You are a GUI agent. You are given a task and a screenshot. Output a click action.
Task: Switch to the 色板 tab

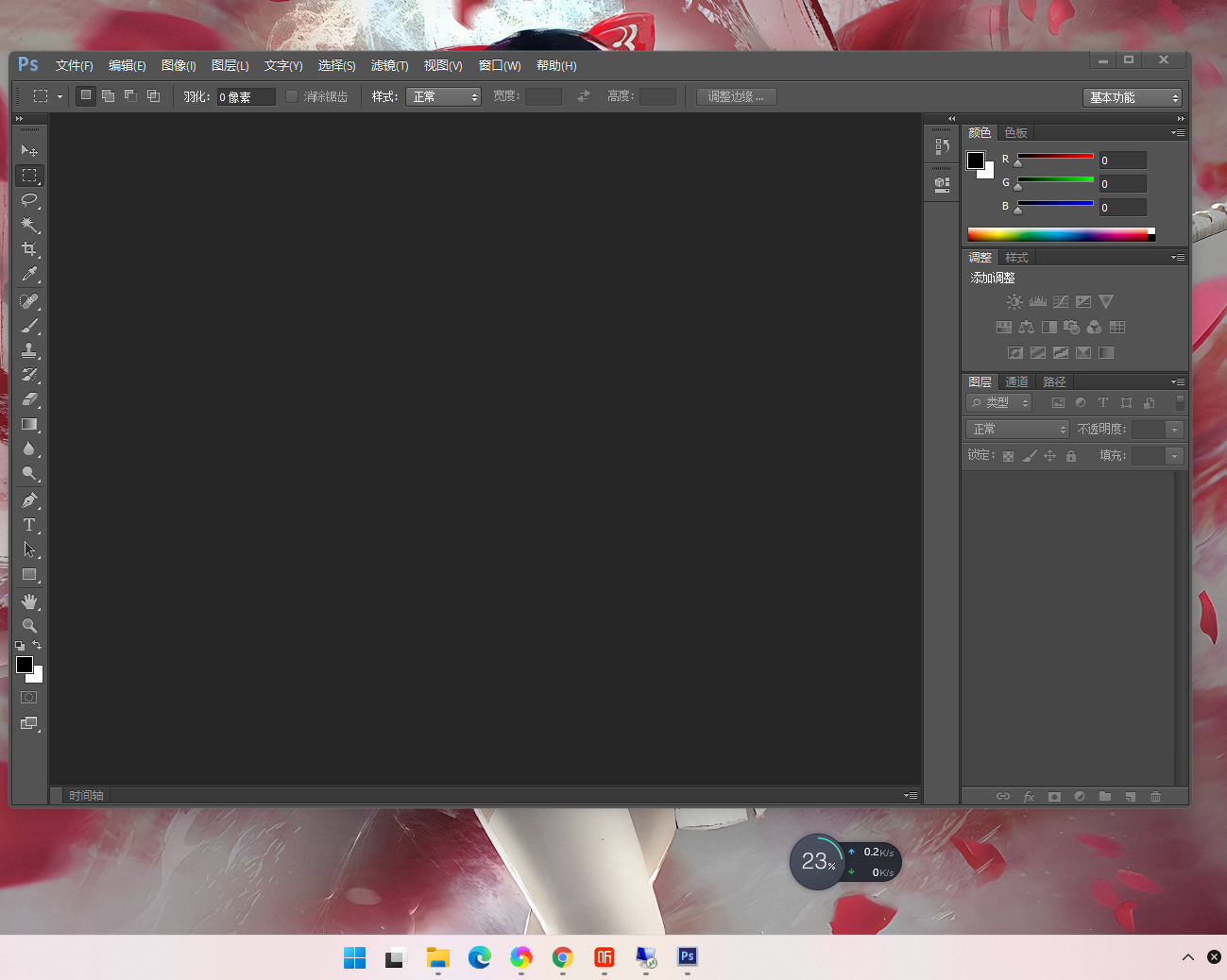[1015, 132]
